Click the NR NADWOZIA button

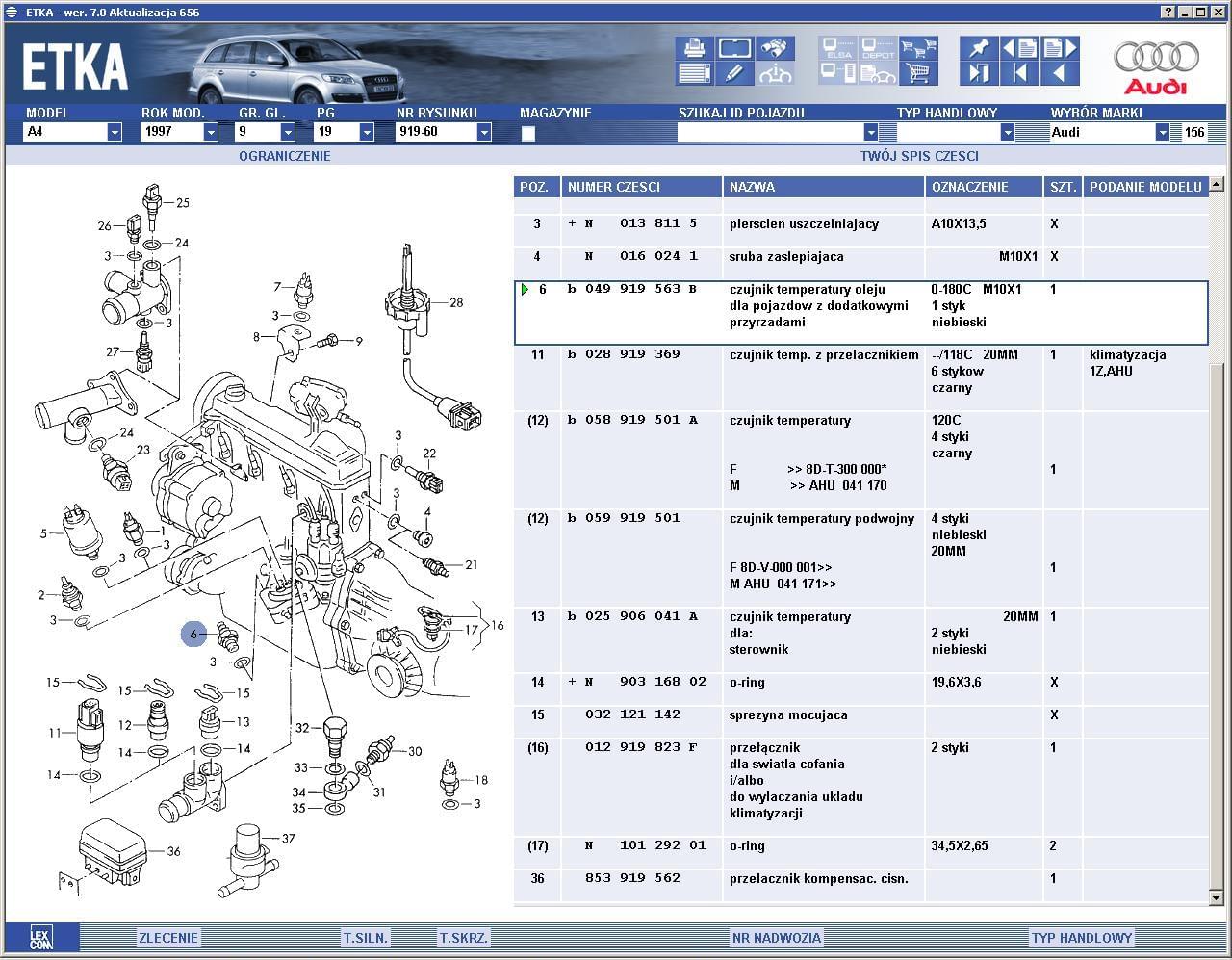(777, 938)
